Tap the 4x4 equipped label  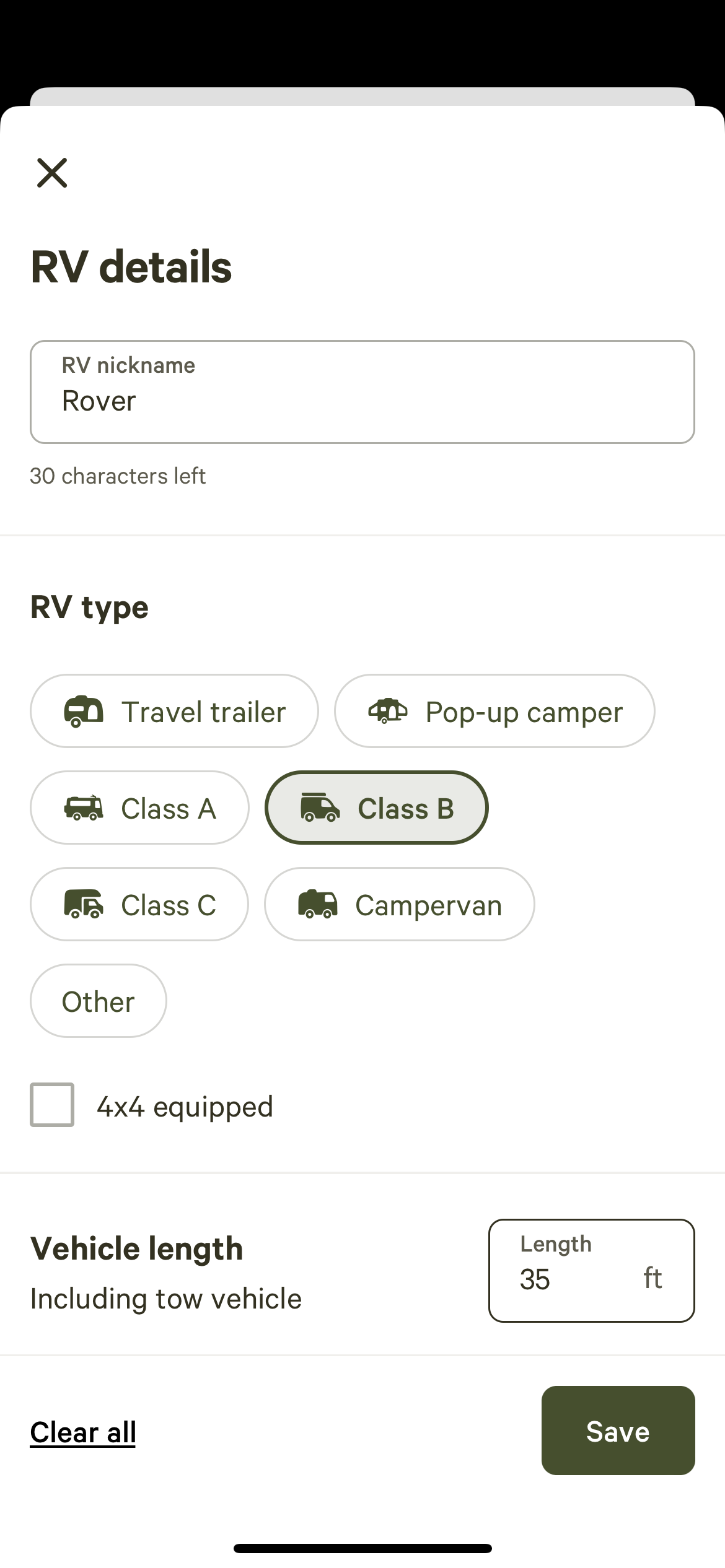click(185, 1107)
